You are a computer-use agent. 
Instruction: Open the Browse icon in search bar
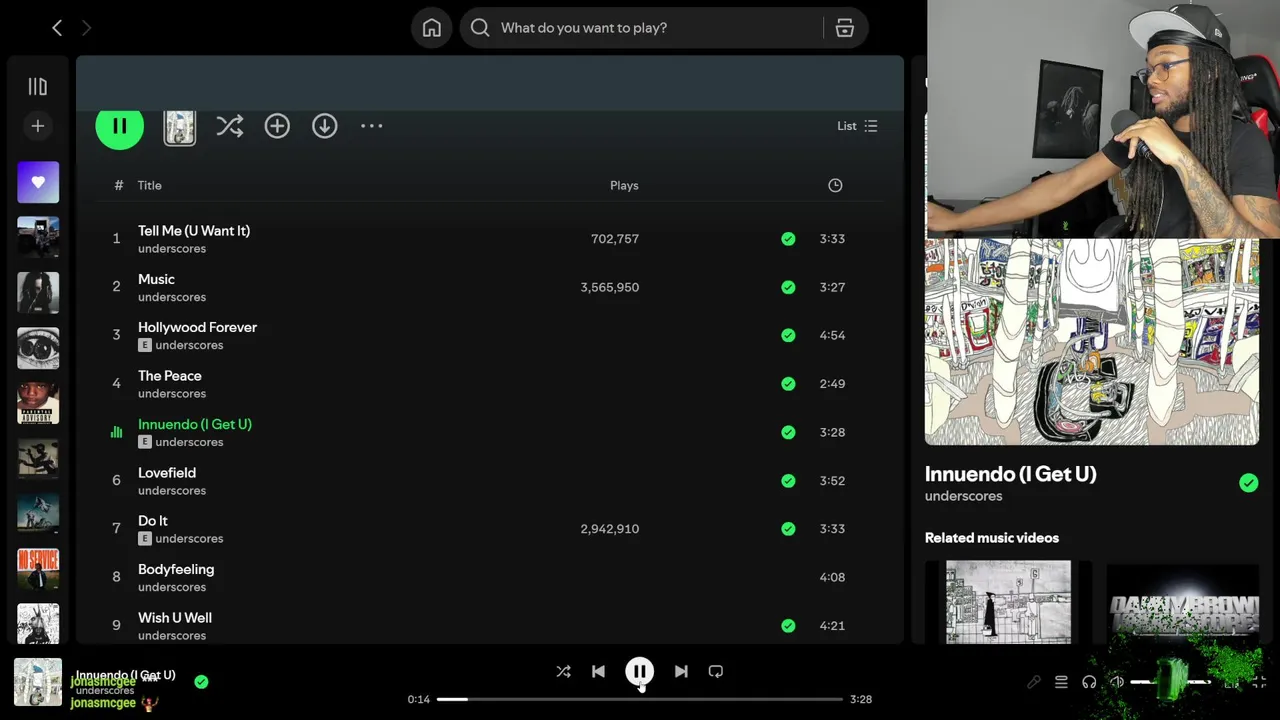[845, 28]
